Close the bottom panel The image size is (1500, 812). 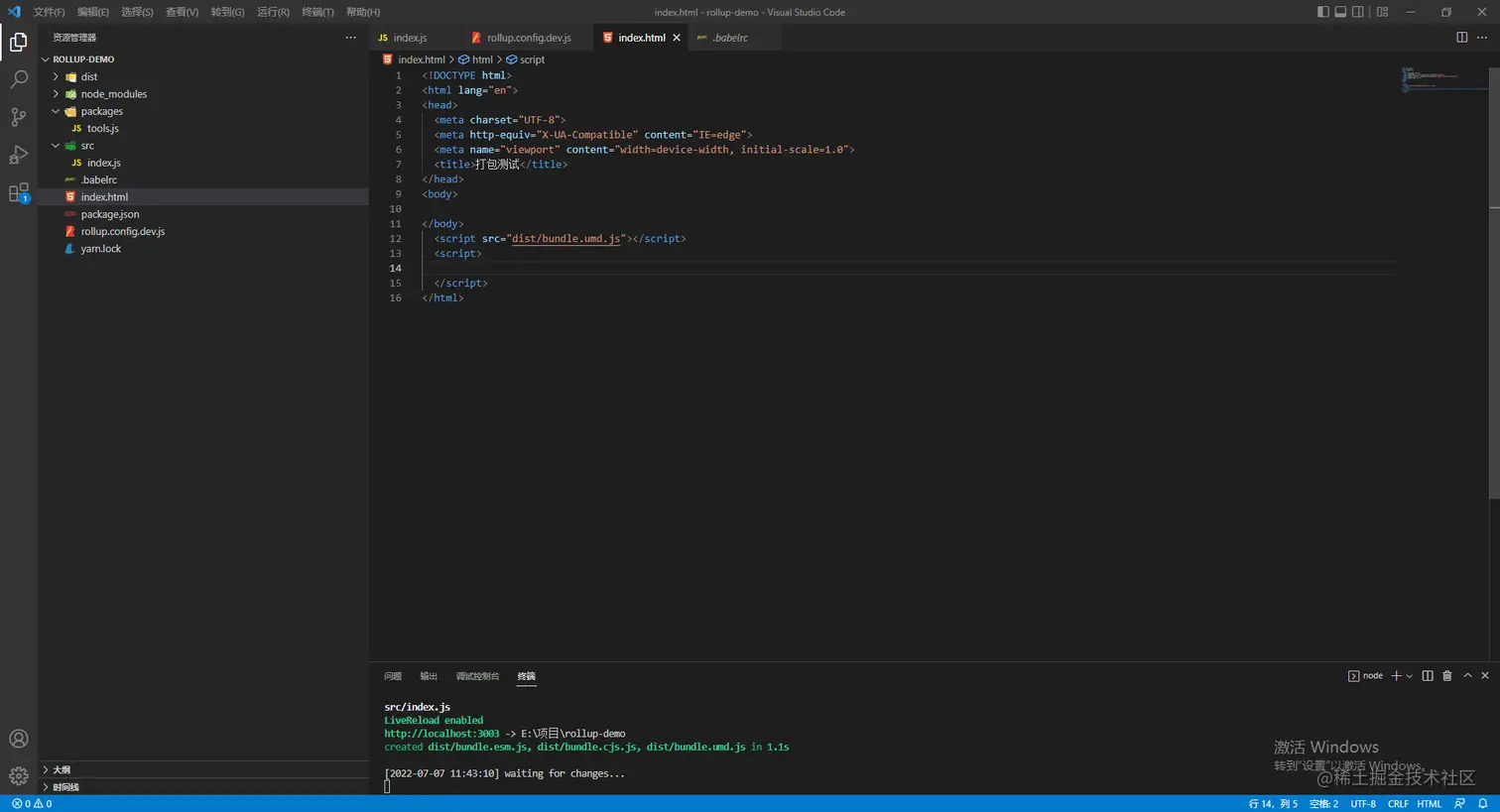click(1485, 676)
